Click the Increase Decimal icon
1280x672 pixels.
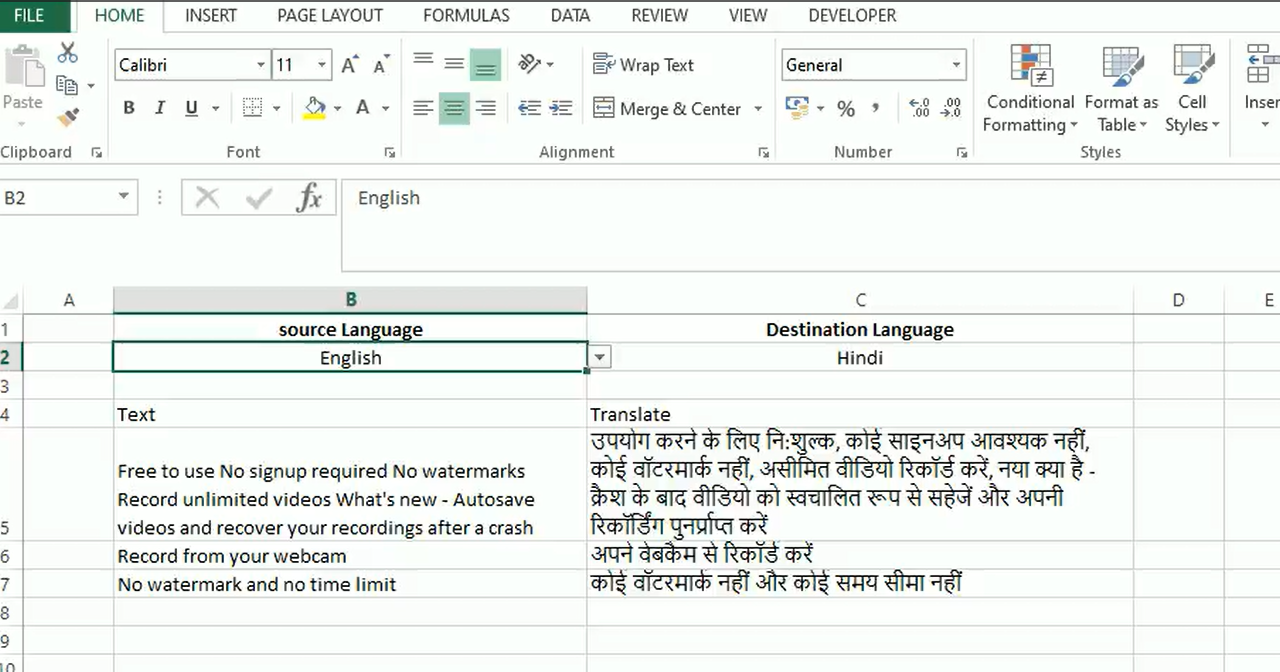point(919,109)
